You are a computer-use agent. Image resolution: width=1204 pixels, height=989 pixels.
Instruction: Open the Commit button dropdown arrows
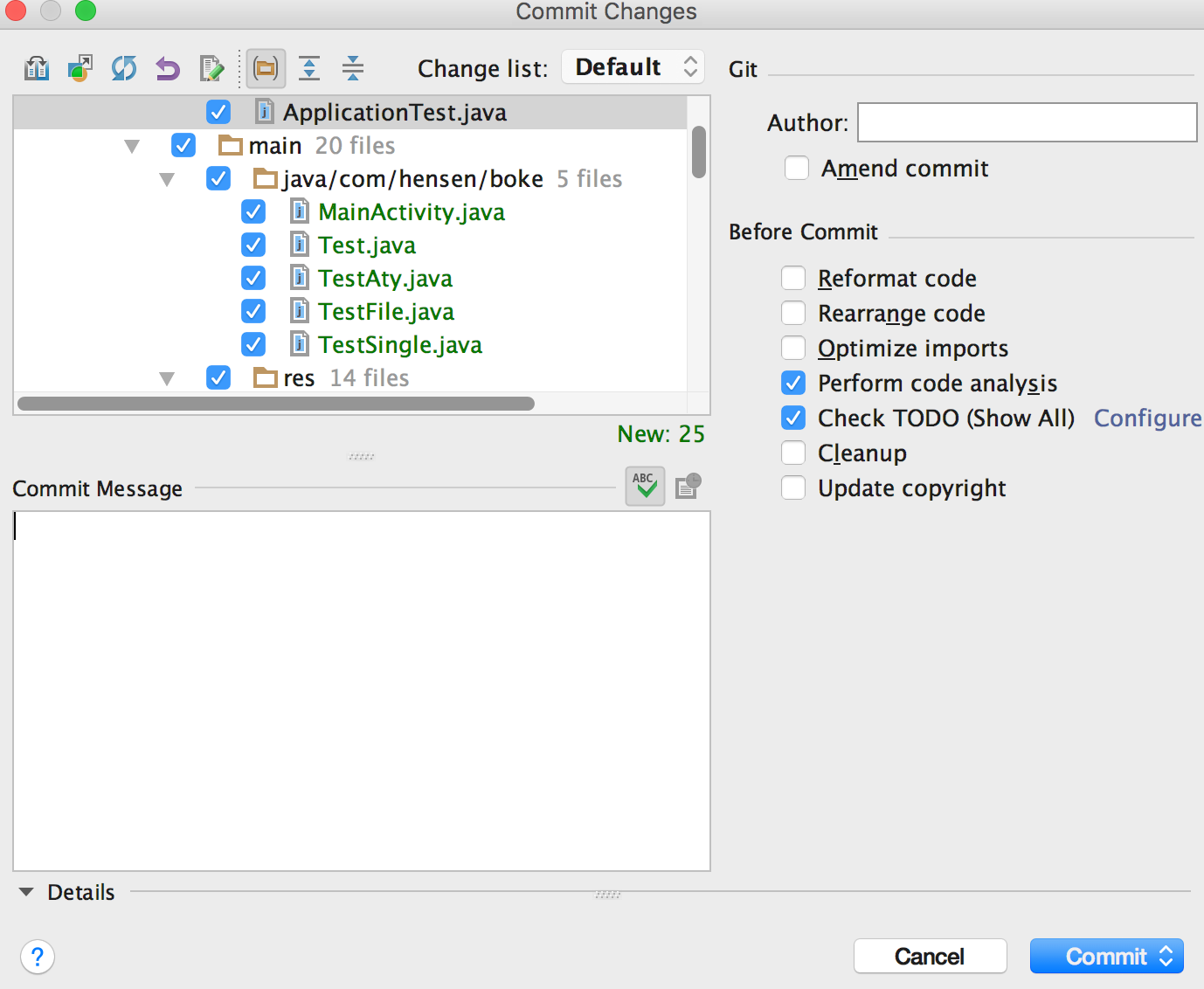tap(1166, 957)
